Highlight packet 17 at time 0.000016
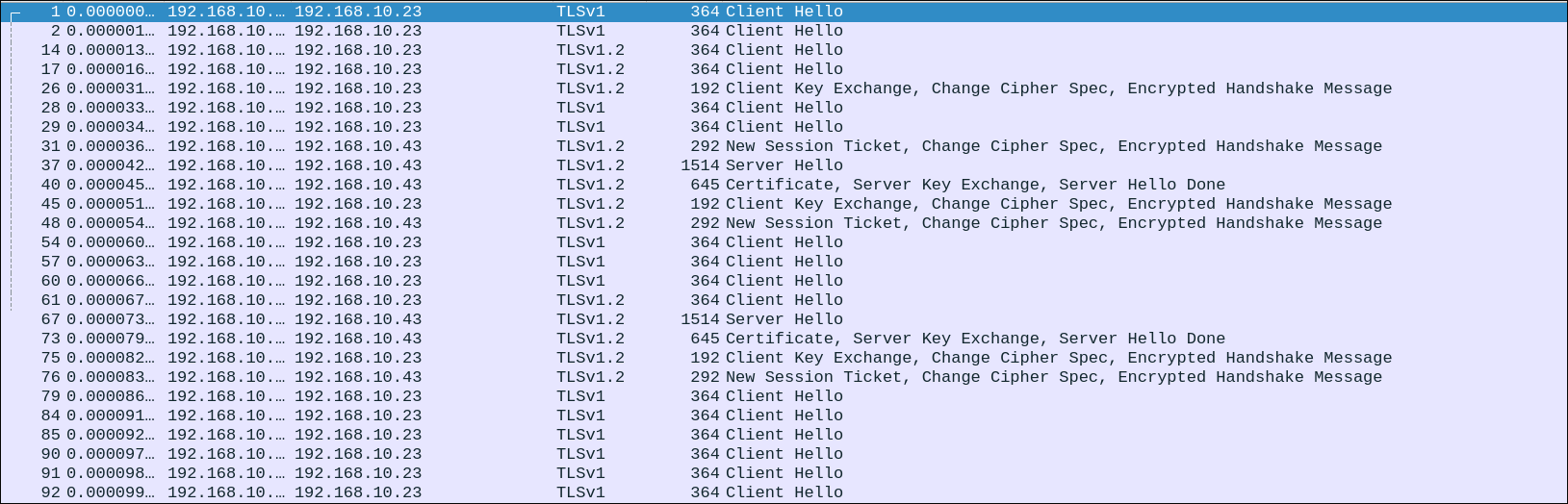The height and width of the screenshot is (504, 1568). tap(784, 69)
